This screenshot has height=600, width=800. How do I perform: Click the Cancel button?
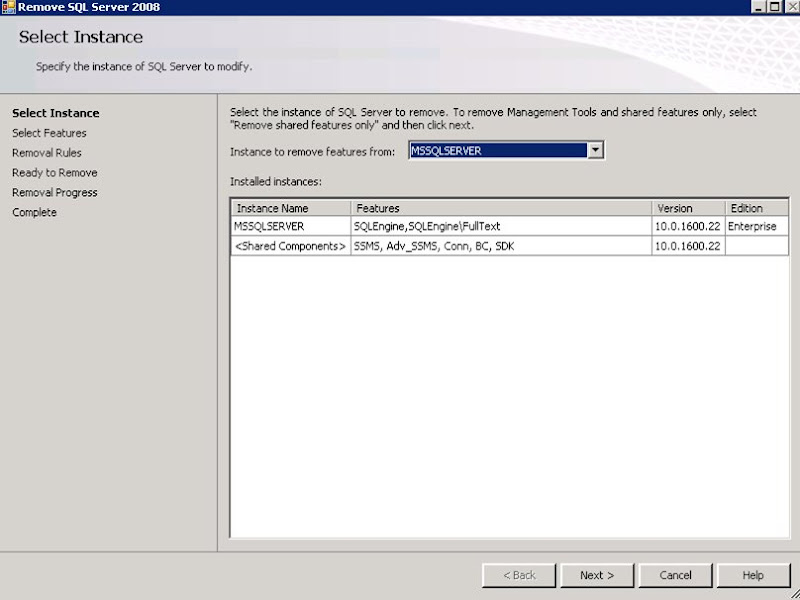coord(675,575)
